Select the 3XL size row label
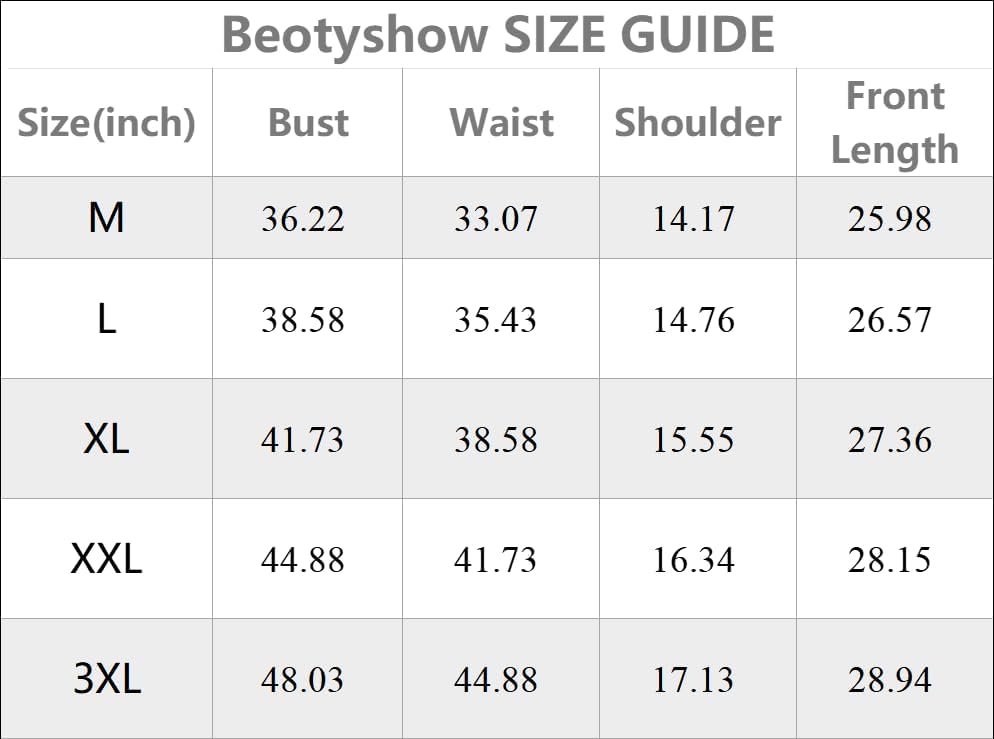Viewport: 994px width, 739px height. (106, 679)
